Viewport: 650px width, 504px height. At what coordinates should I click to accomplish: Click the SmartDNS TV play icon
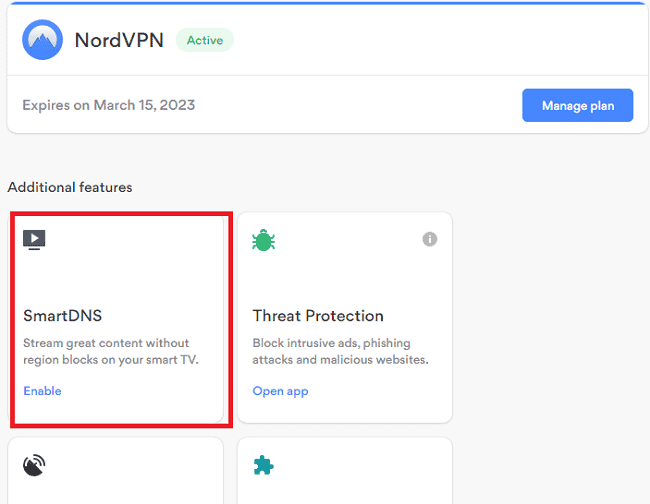click(34, 239)
